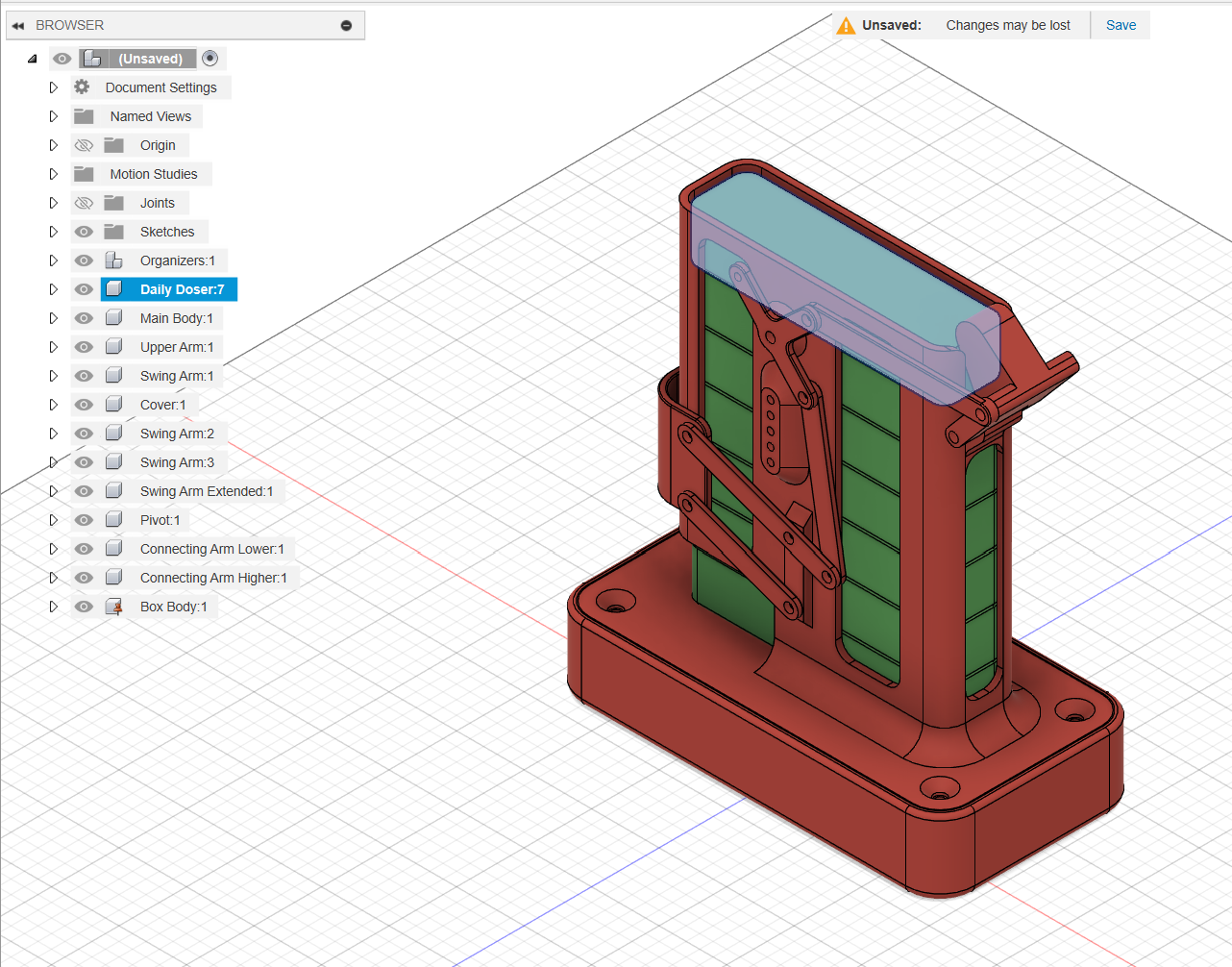
Task: Click the Main Body:1 component icon
Action: pyautogui.click(x=113, y=318)
